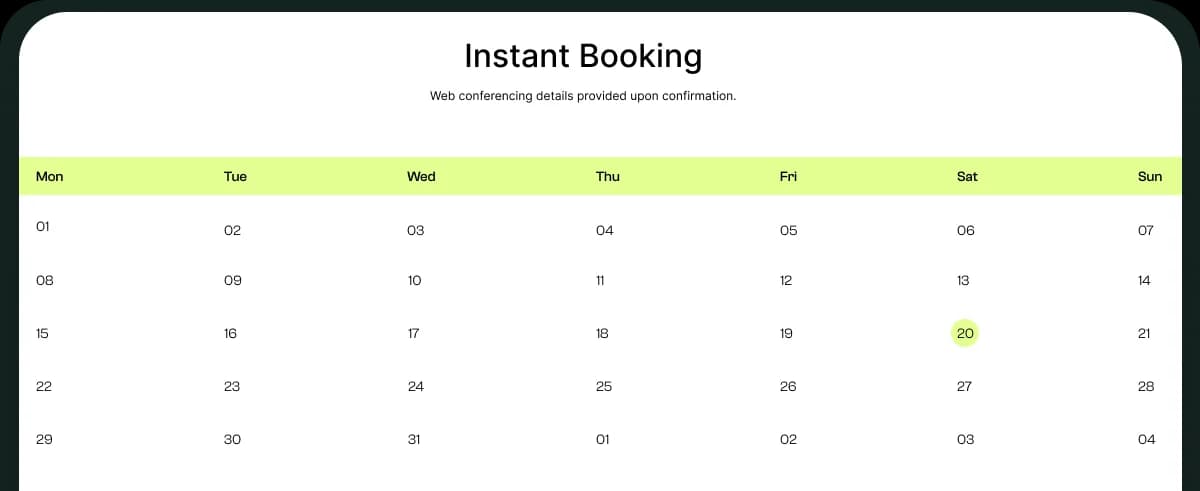This screenshot has width=1200, height=491.
Task: Select date 28 on Sunday
Action: [1146, 387]
